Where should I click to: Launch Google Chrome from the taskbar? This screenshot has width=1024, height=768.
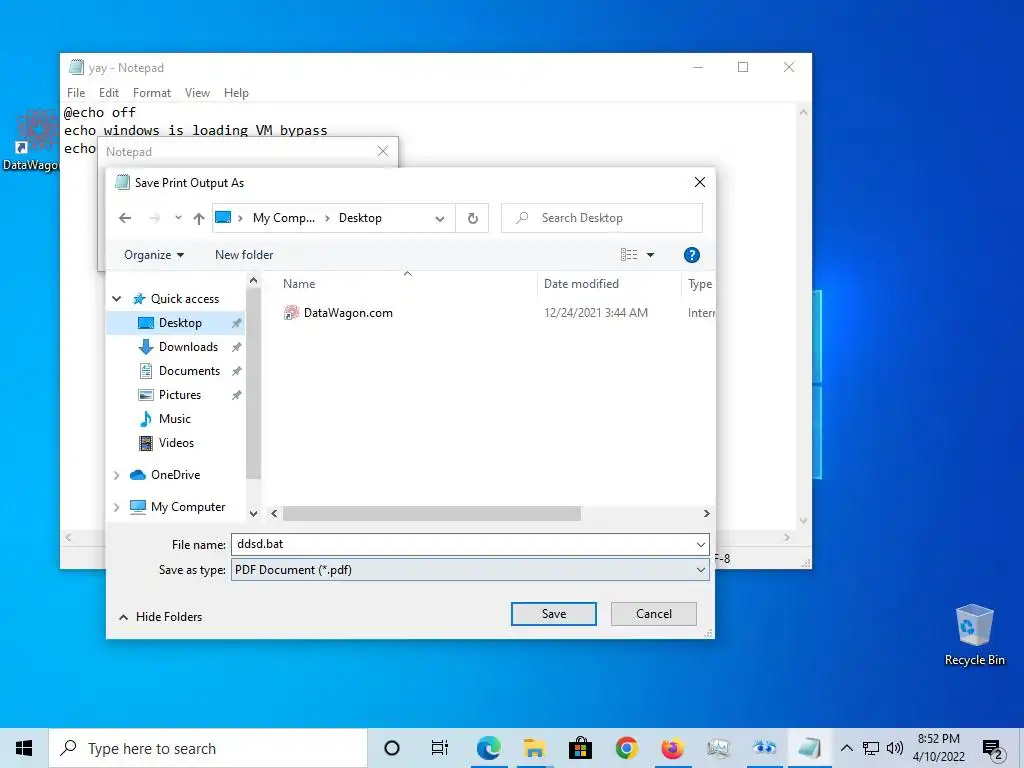[626, 748]
